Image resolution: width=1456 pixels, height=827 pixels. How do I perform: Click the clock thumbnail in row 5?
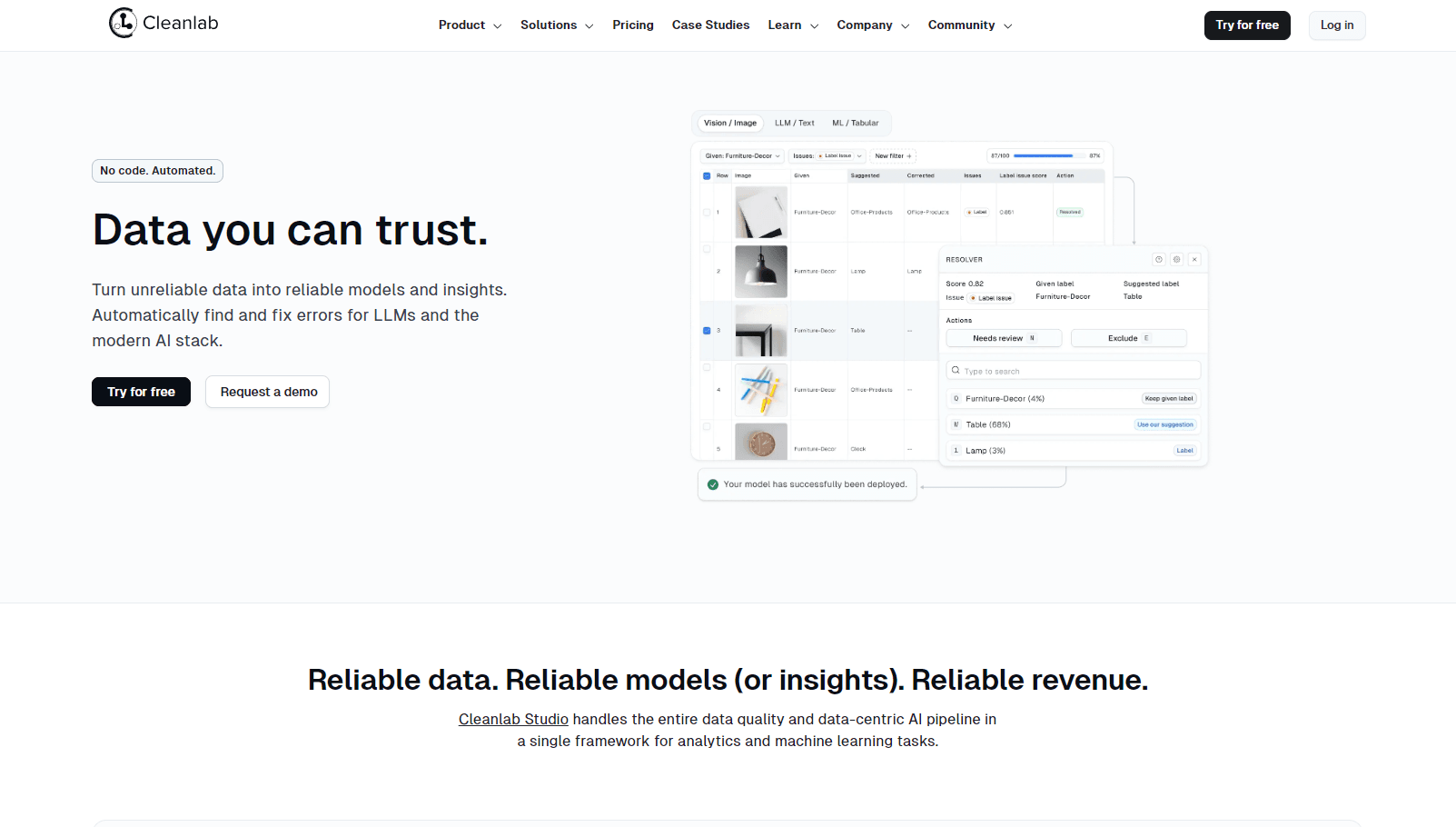click(x=761, y=442)
